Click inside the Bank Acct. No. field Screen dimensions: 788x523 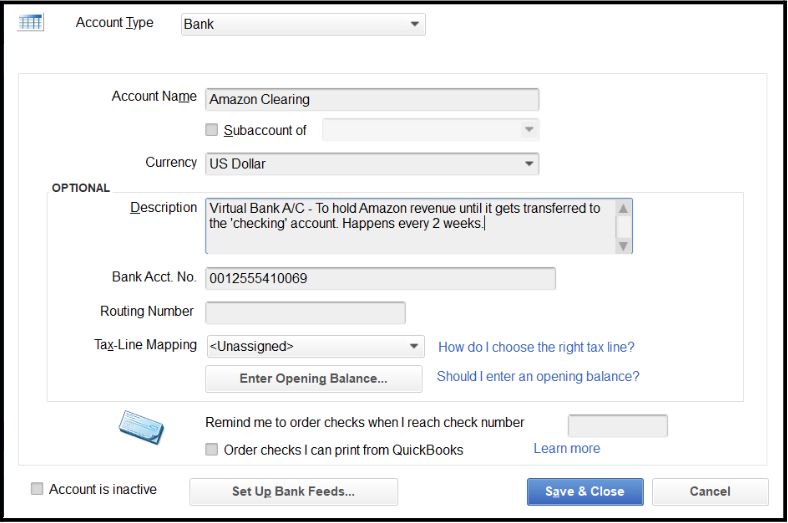380,279
